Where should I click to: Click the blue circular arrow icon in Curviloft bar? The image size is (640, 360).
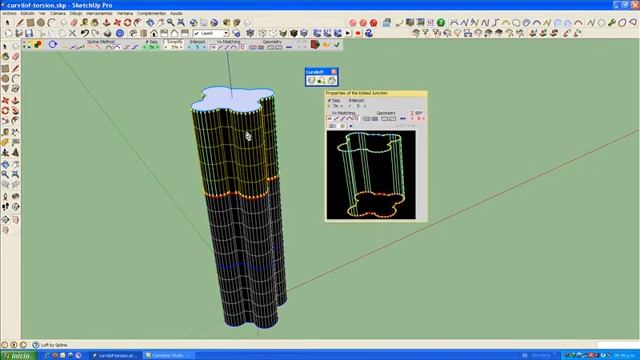tap(52, 44)
